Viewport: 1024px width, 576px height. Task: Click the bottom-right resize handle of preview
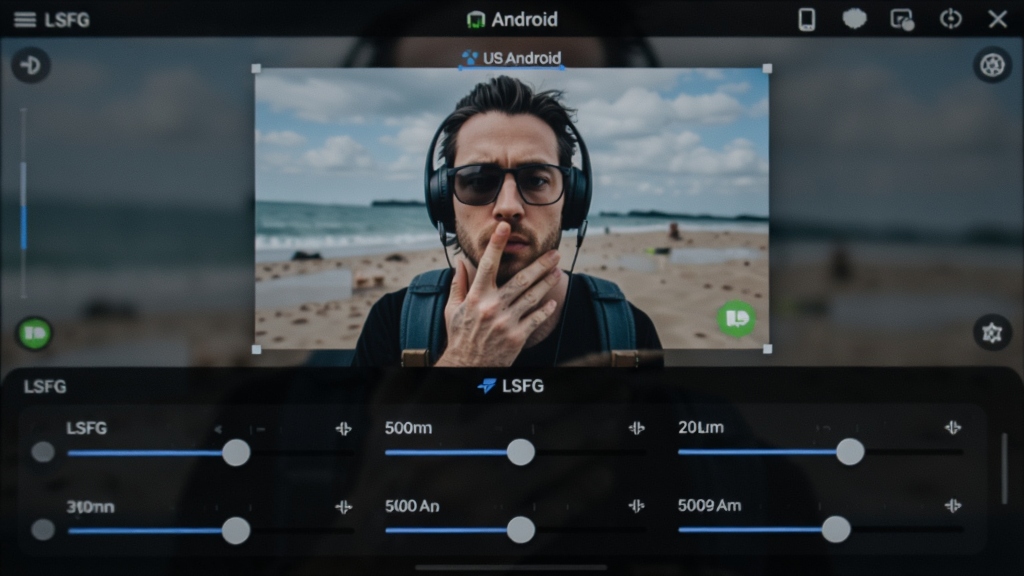tap(767, 349)
